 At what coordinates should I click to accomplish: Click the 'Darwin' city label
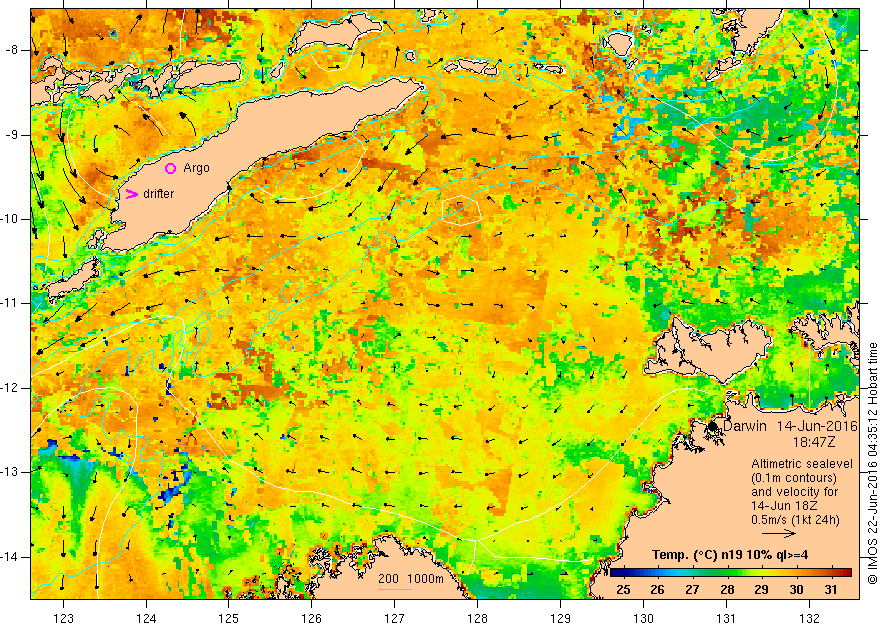pos(745,426)
